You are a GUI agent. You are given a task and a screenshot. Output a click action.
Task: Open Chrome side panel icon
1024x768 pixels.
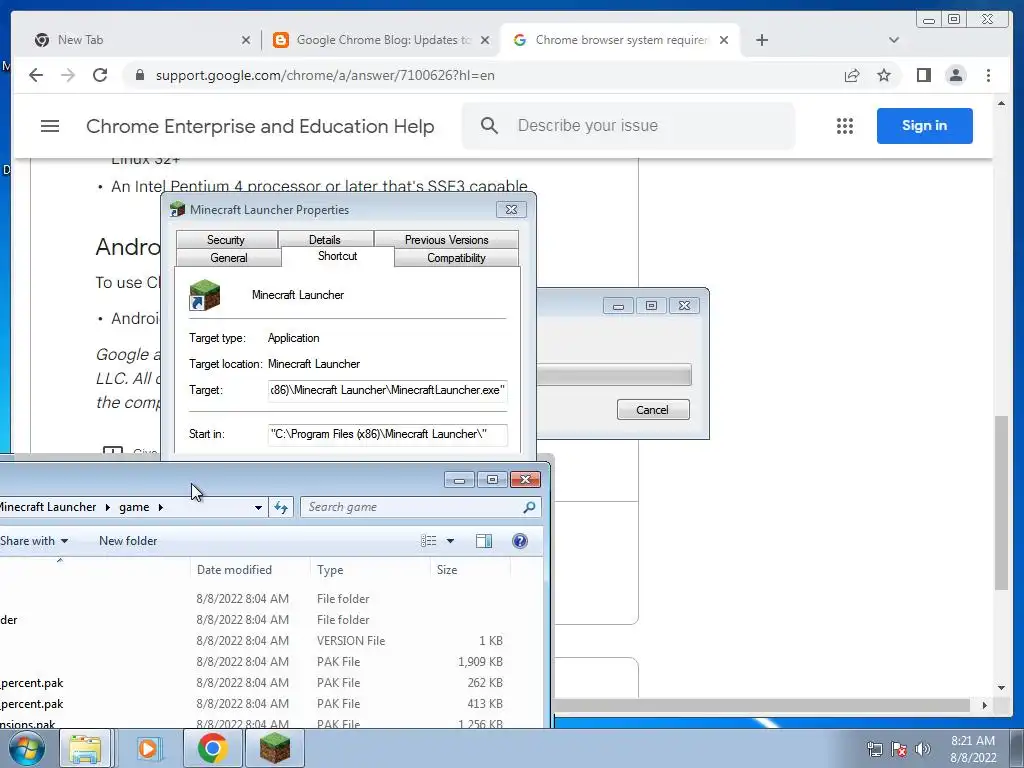point(923,75)
